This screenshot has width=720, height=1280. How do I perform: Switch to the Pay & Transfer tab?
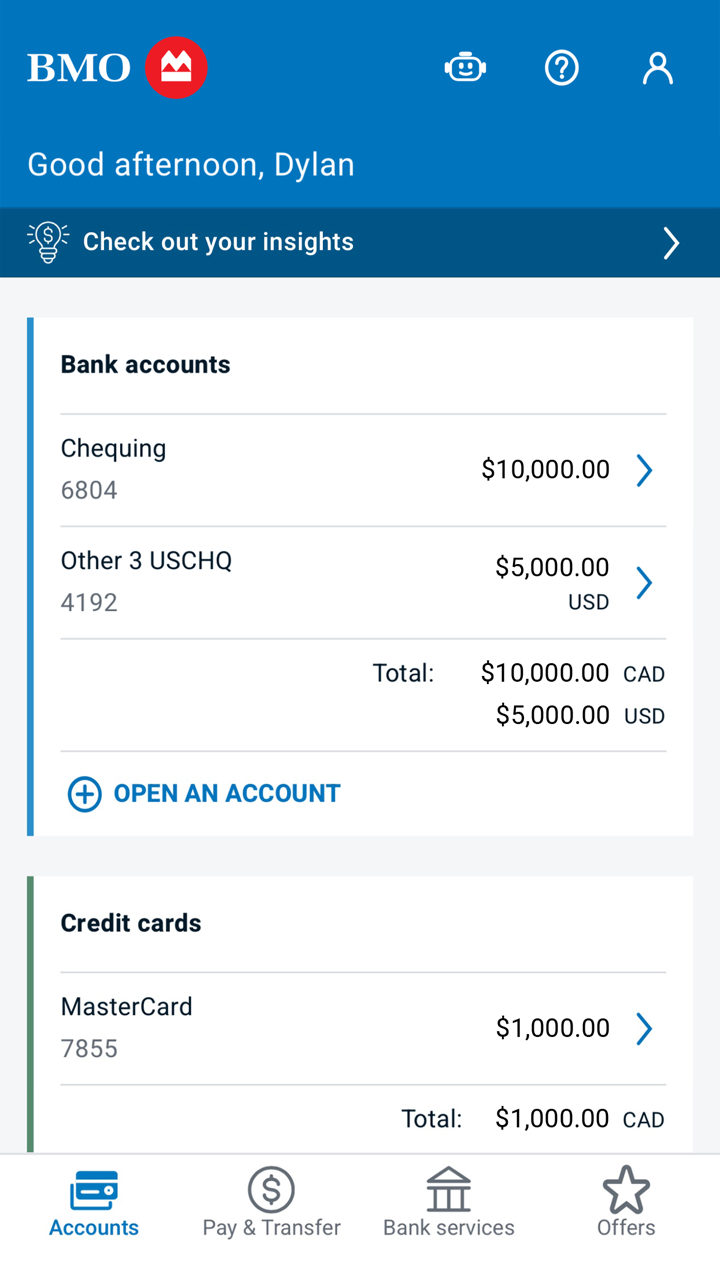(x=271, y=1202)
